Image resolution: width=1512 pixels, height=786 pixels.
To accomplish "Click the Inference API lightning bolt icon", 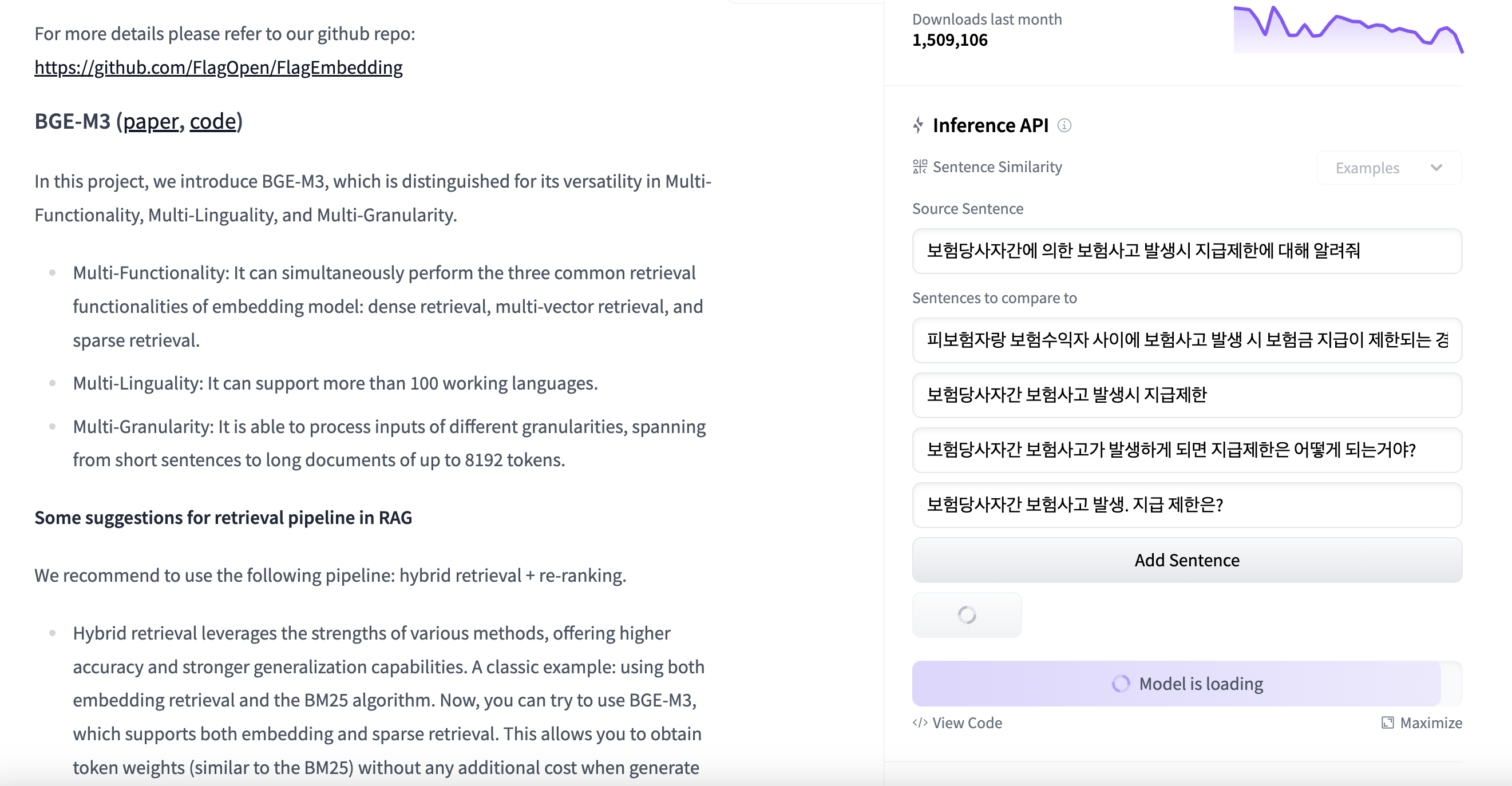I will click(919, 125).
